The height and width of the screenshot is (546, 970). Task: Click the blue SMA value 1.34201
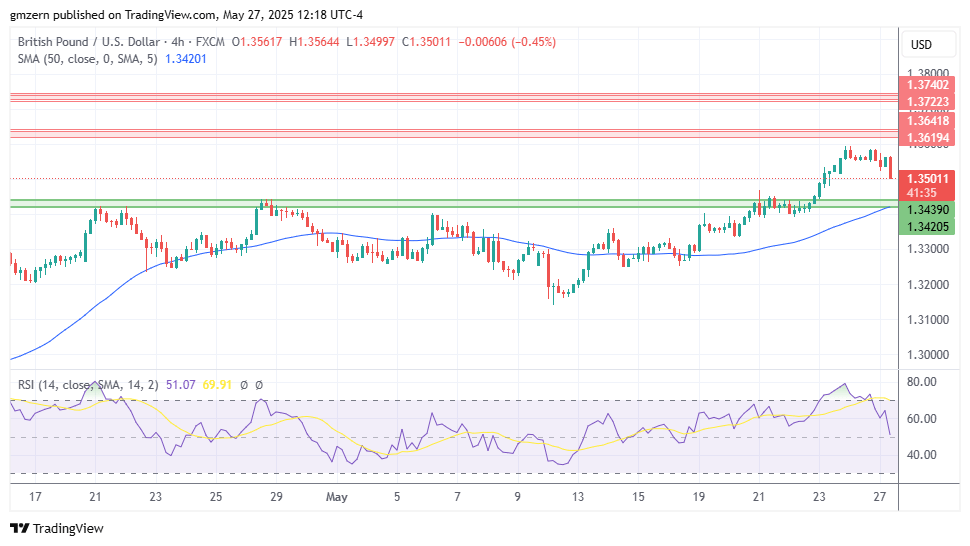[184, 58]
